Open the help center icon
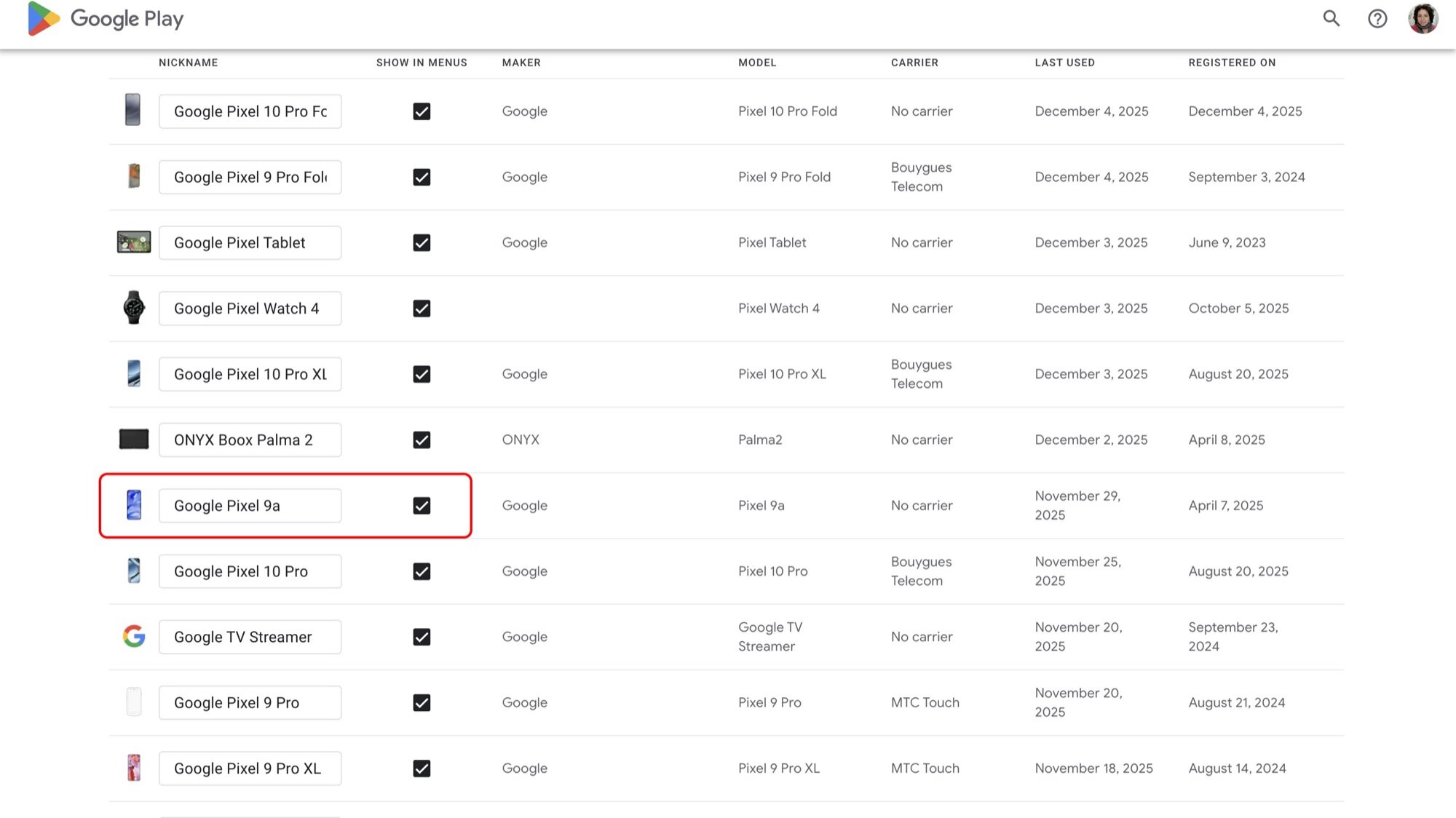The height and width of the screenshot is (818, 1456). click(1377, 18)
